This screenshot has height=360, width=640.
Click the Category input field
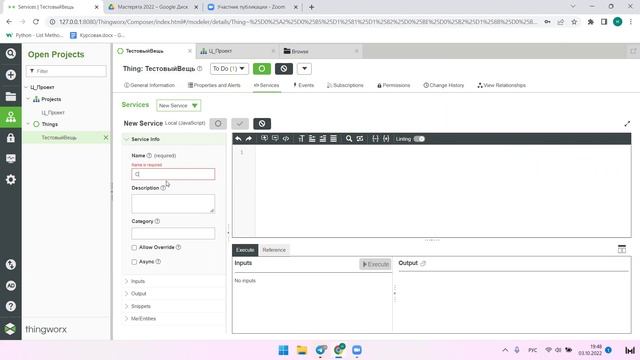173,233
